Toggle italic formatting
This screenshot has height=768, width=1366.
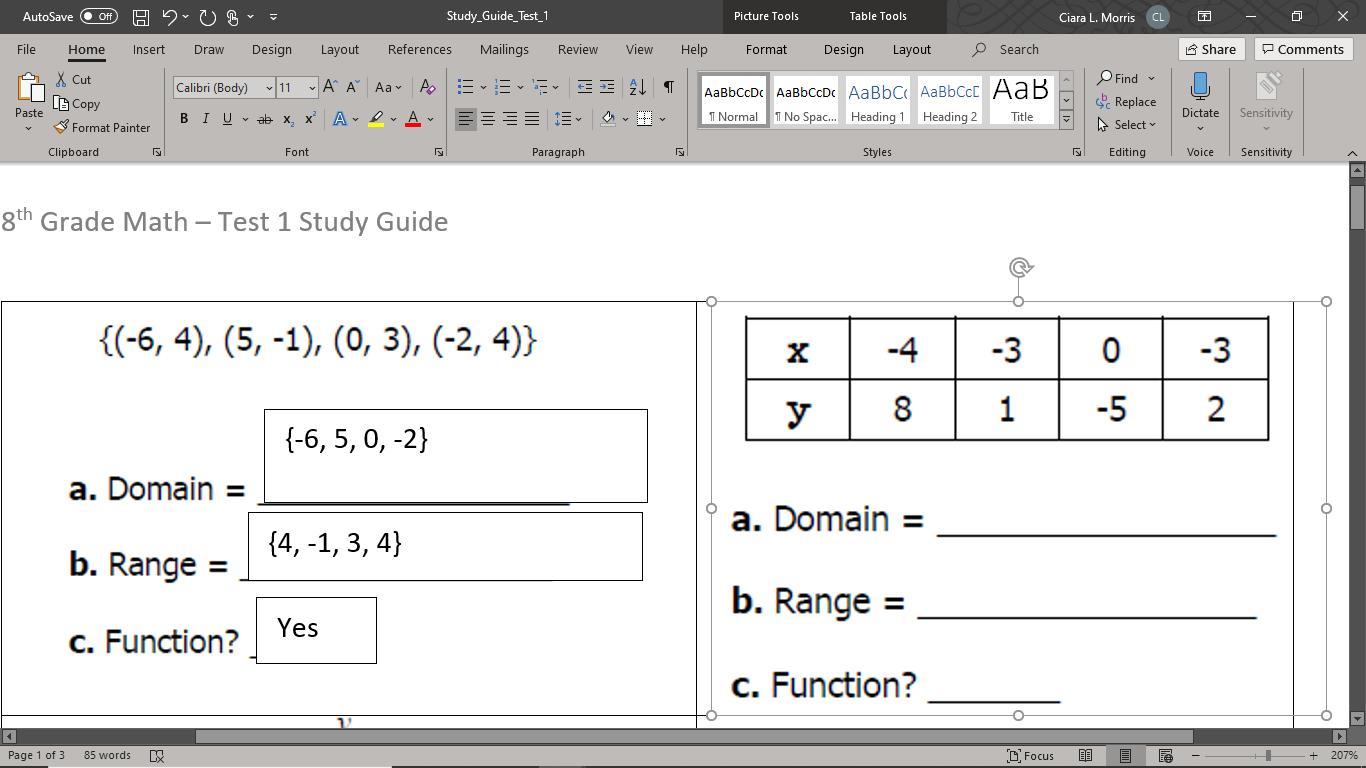tap(206, 119)
